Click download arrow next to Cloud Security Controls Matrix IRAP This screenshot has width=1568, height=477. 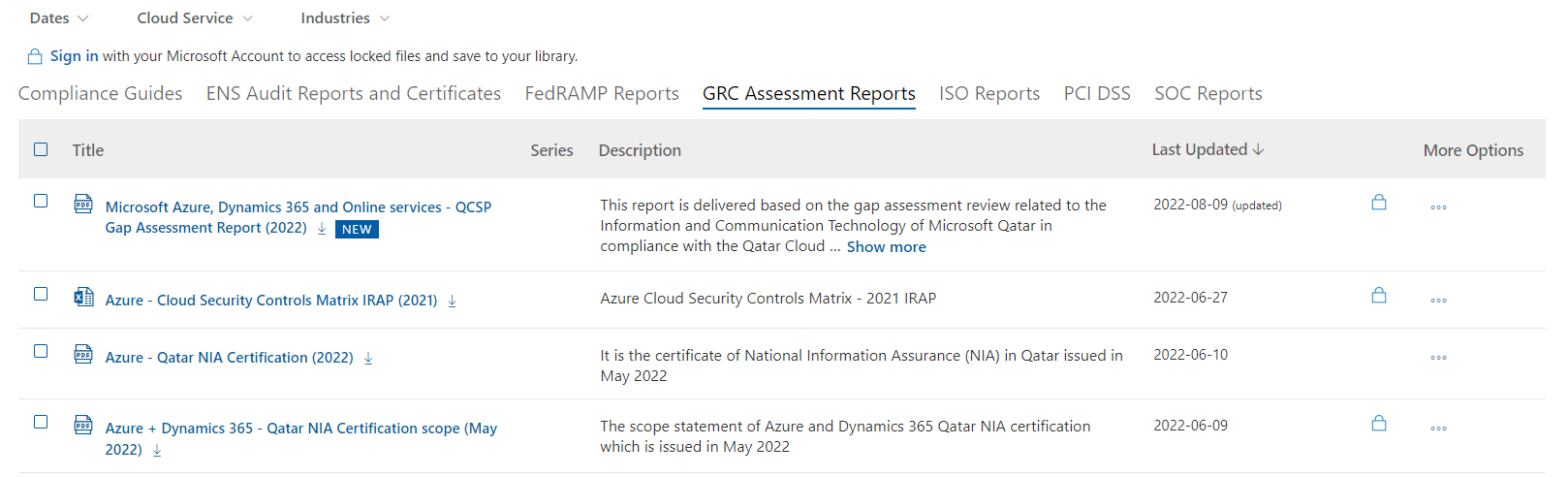coord(452,302)
